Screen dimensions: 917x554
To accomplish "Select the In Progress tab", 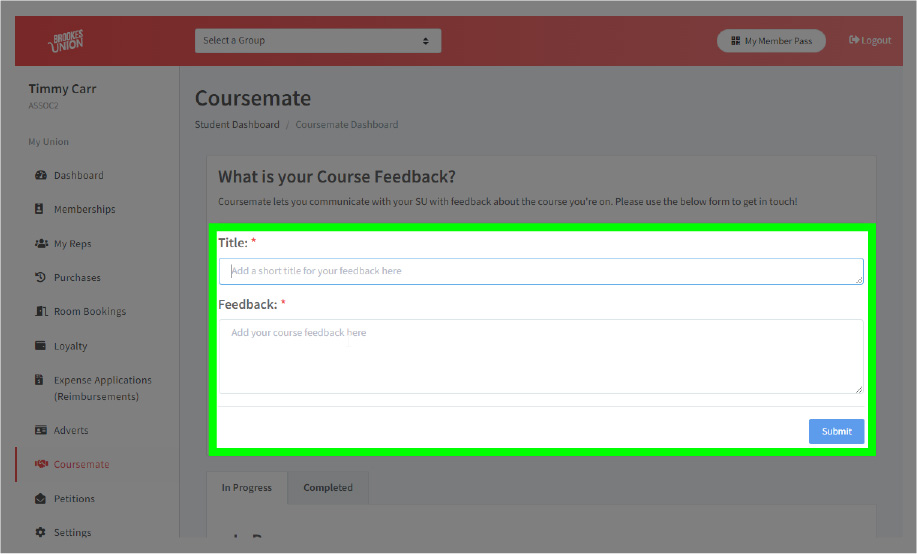I will [x=246, y=488].
